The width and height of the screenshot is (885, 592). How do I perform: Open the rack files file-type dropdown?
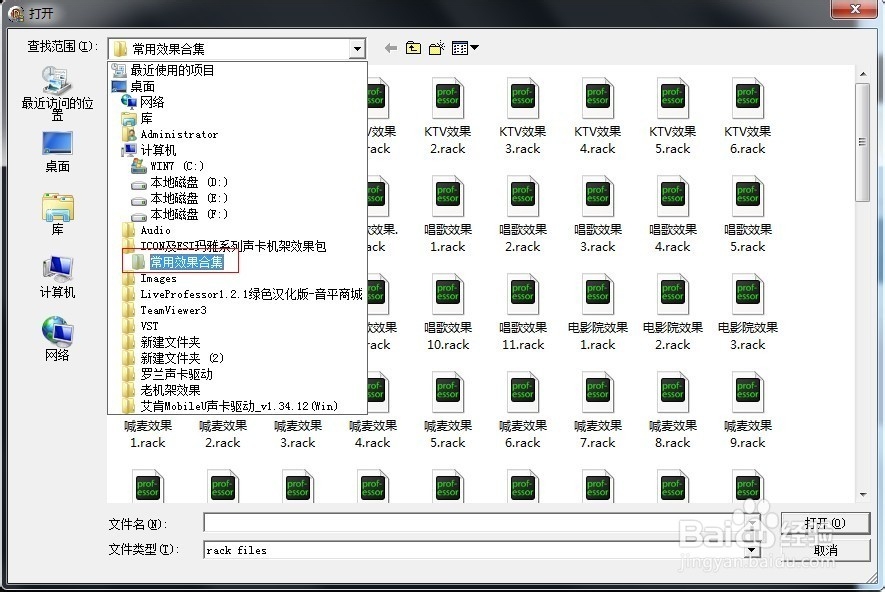click(x=753, y=549)
